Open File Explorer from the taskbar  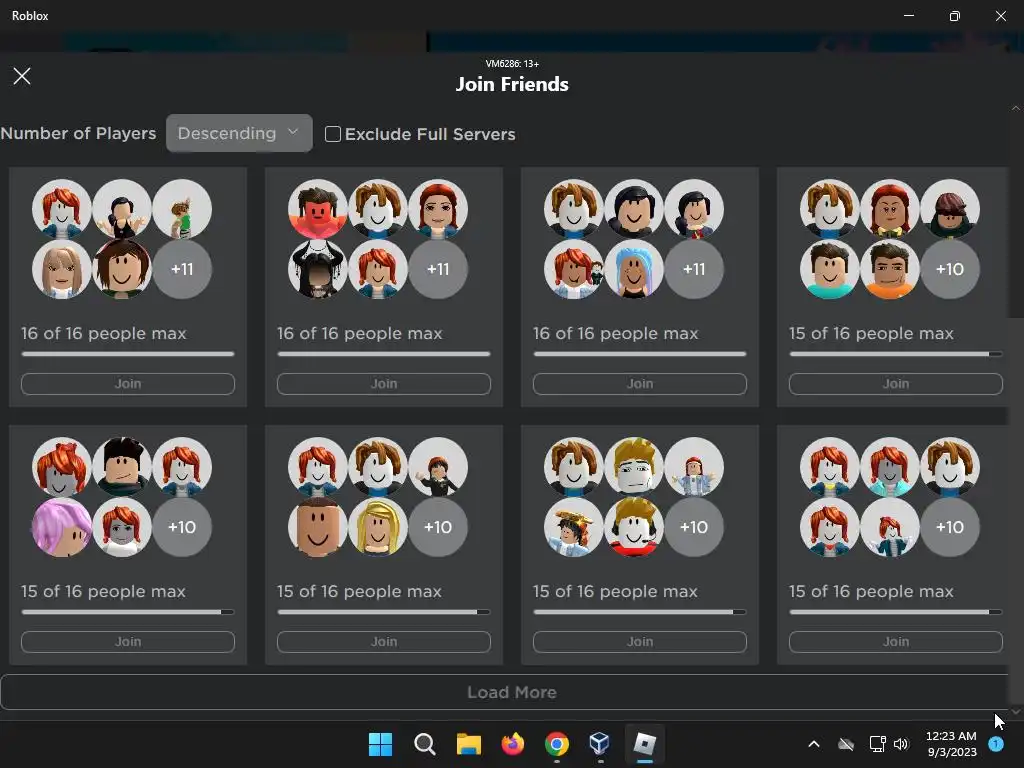(468, 744)
